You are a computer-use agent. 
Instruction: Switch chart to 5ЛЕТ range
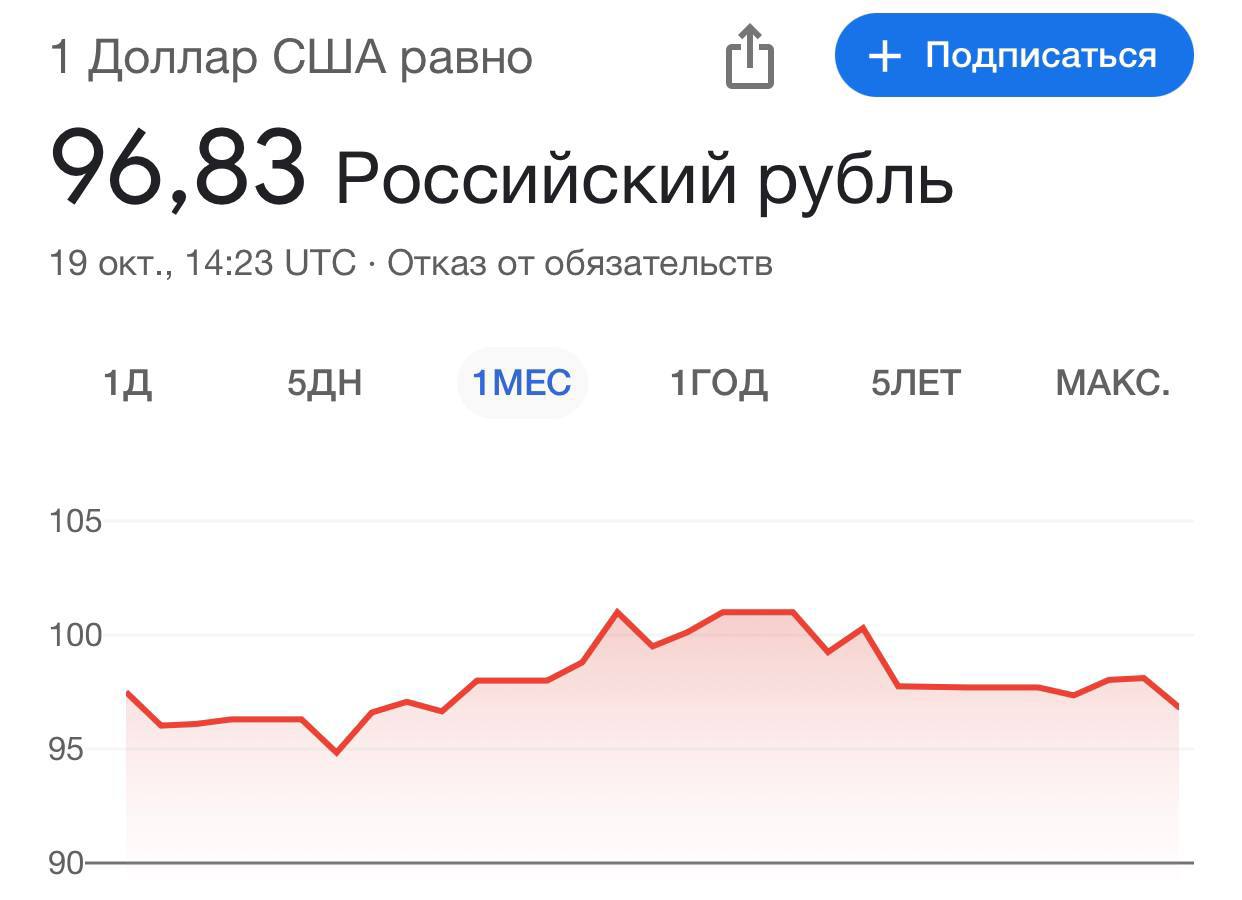(x=915, y=383)
